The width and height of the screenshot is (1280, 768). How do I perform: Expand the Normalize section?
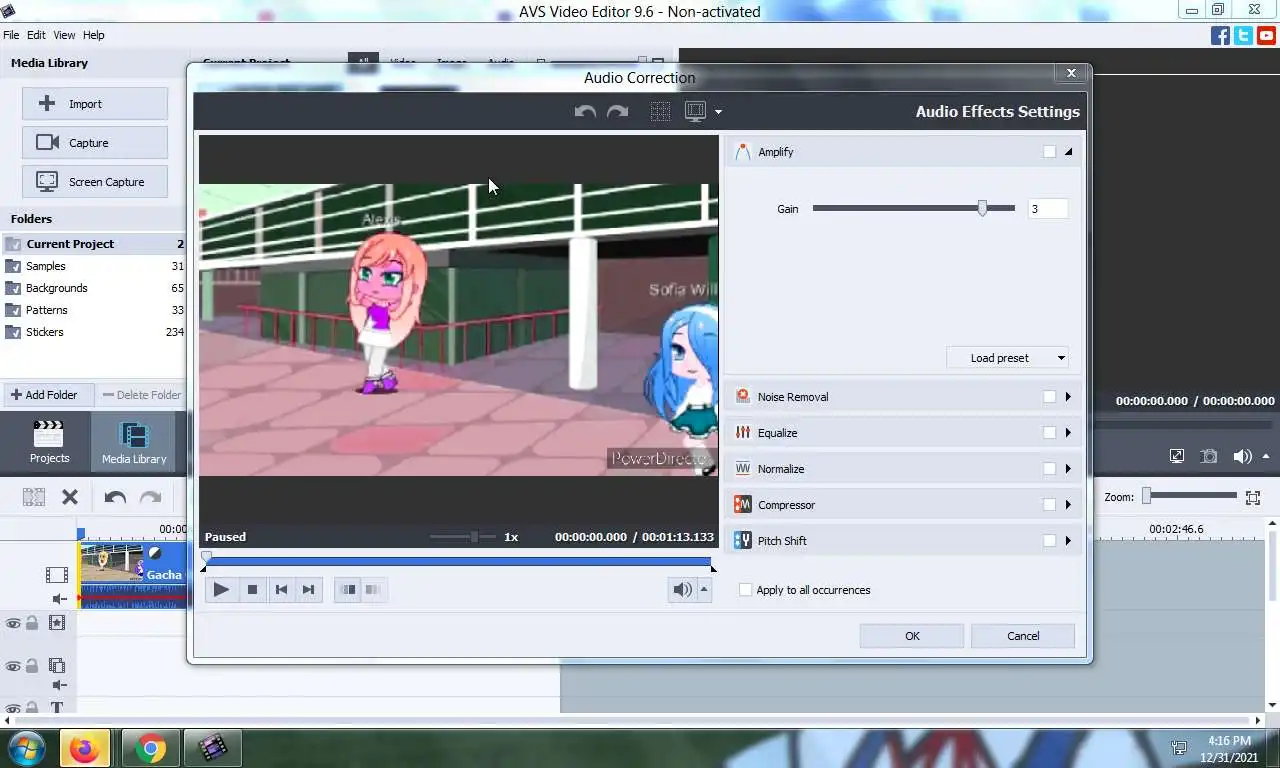coord(1068,469)
